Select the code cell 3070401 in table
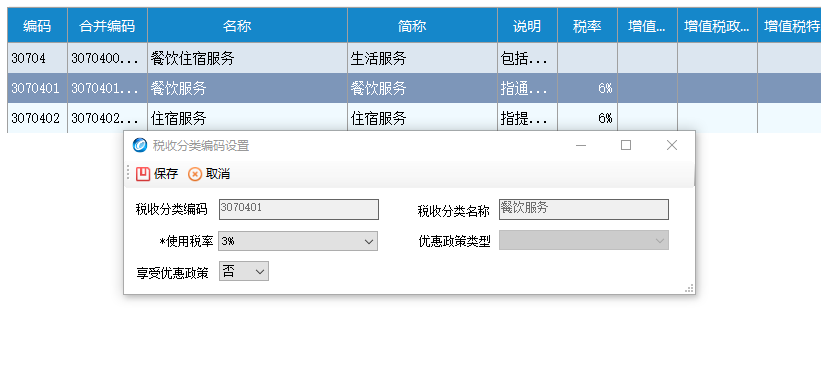Viewport: 821px width, 381px height. (37, 88)
